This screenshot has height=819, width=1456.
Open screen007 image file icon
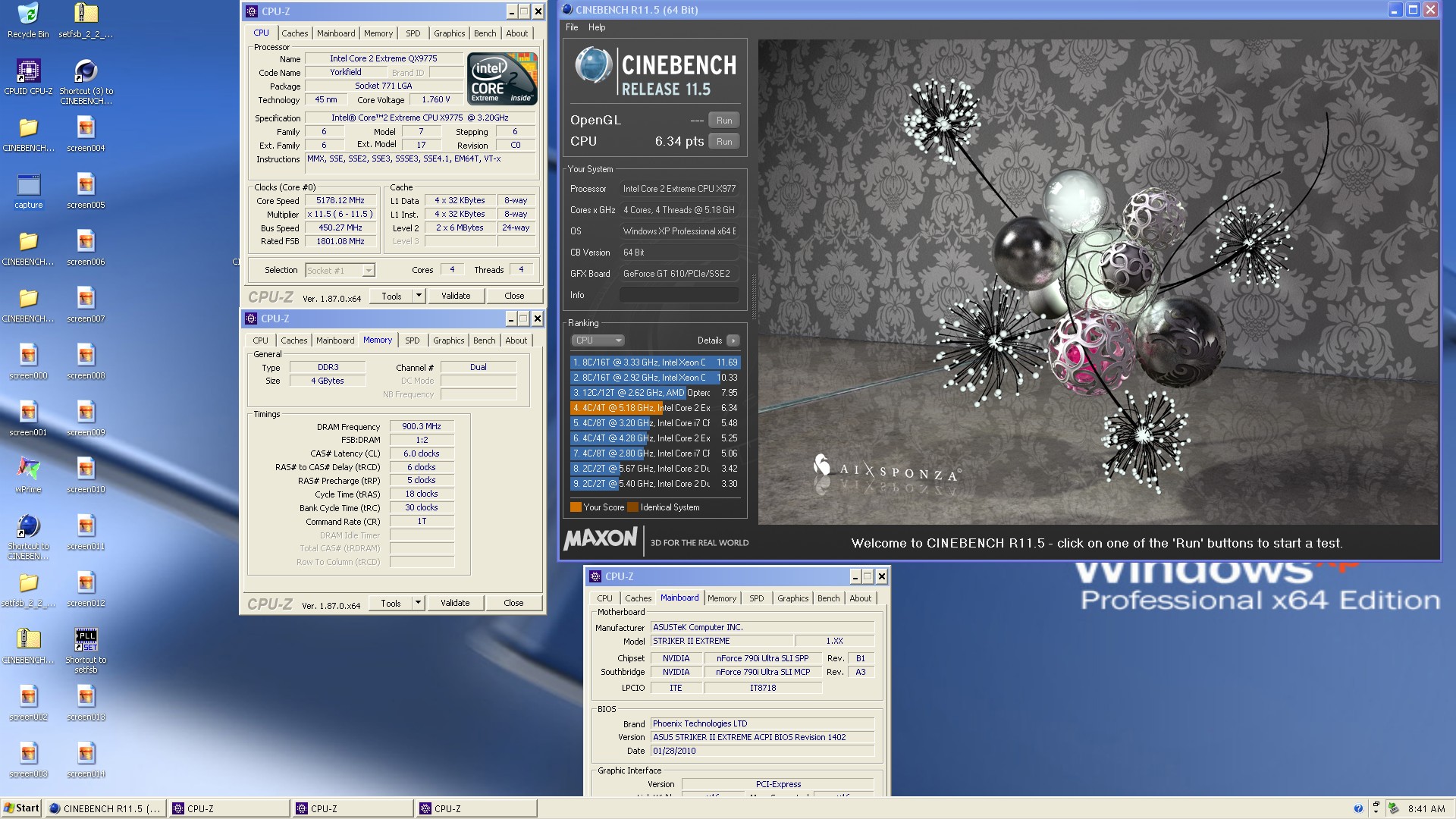coord(86,305)
